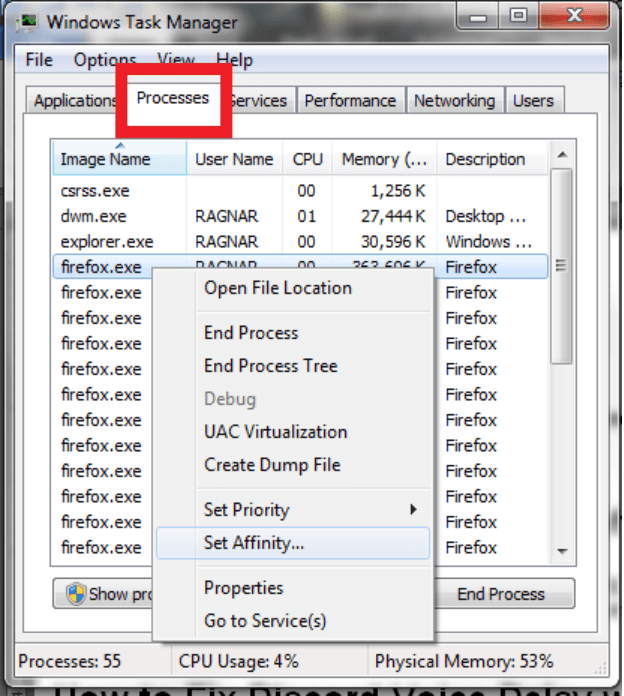Screen dimensions: 624x696
Task: Click the shield icon on Show processes button
Action: click(75, 594)
